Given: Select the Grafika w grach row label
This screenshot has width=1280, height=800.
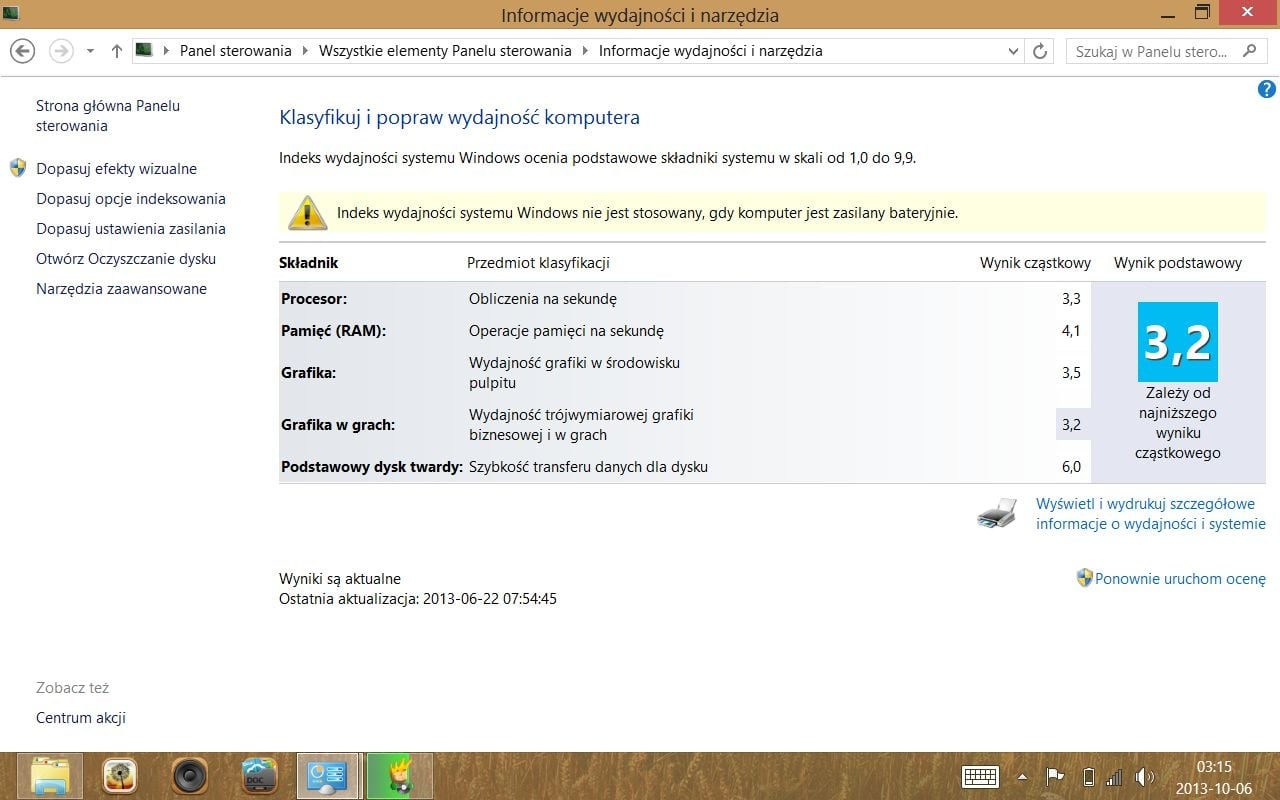Looking at the screenshot, I should (338, 425).
